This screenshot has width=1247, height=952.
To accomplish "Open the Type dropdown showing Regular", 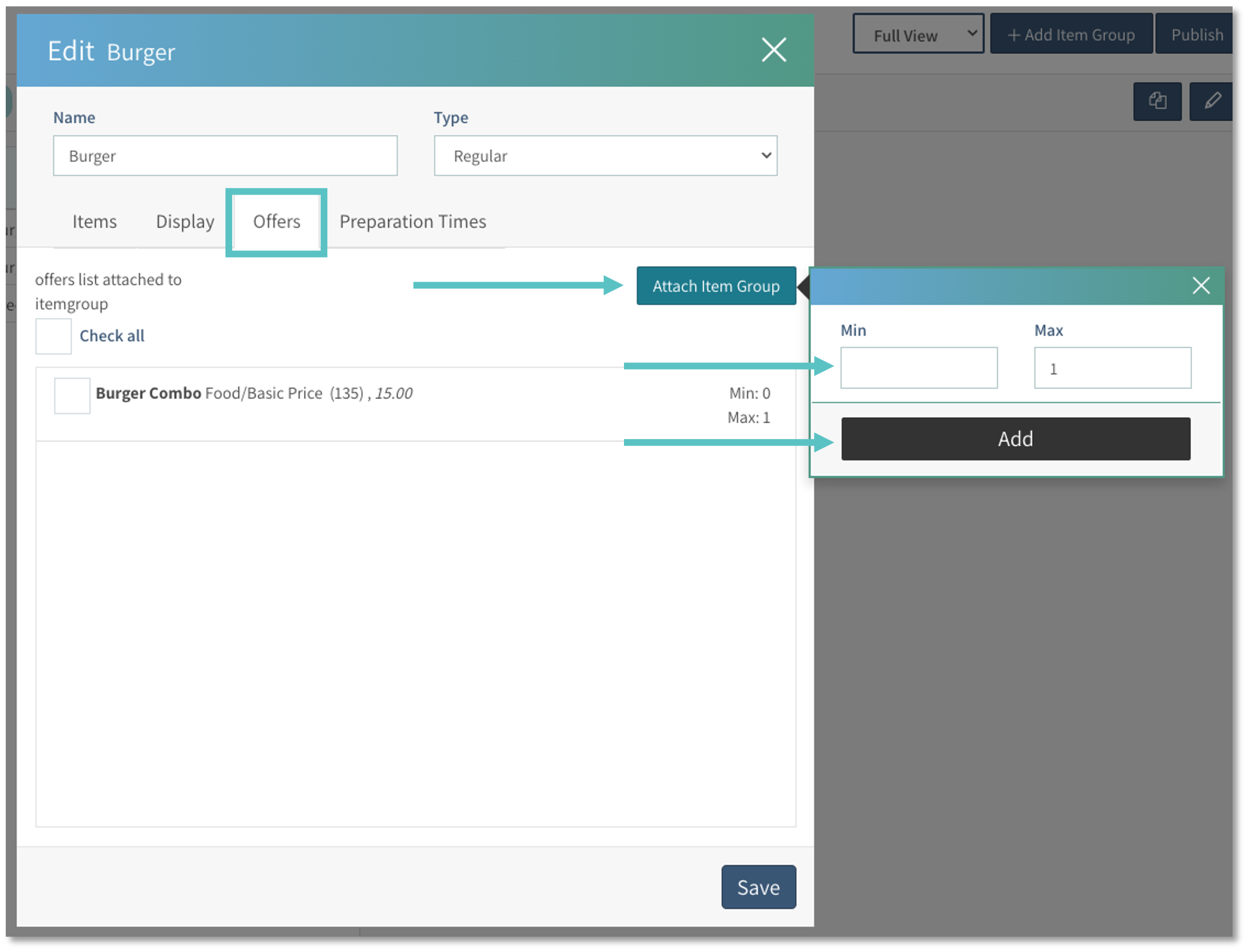I will coord(605,155).
